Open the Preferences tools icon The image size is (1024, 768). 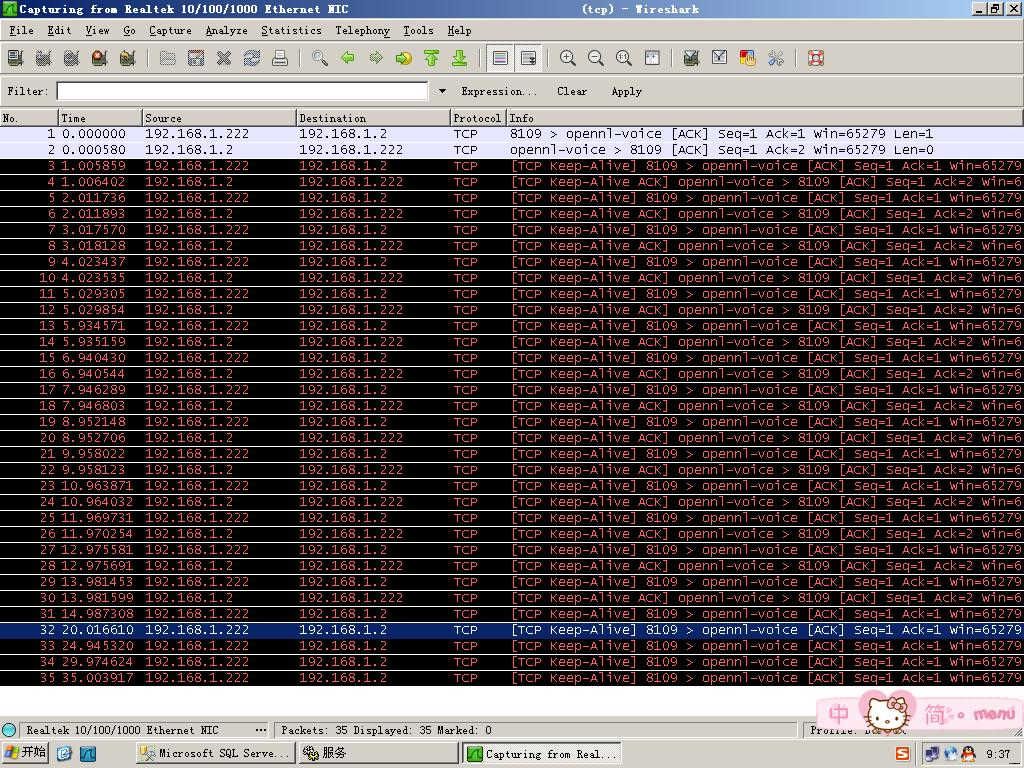(775, 59)
